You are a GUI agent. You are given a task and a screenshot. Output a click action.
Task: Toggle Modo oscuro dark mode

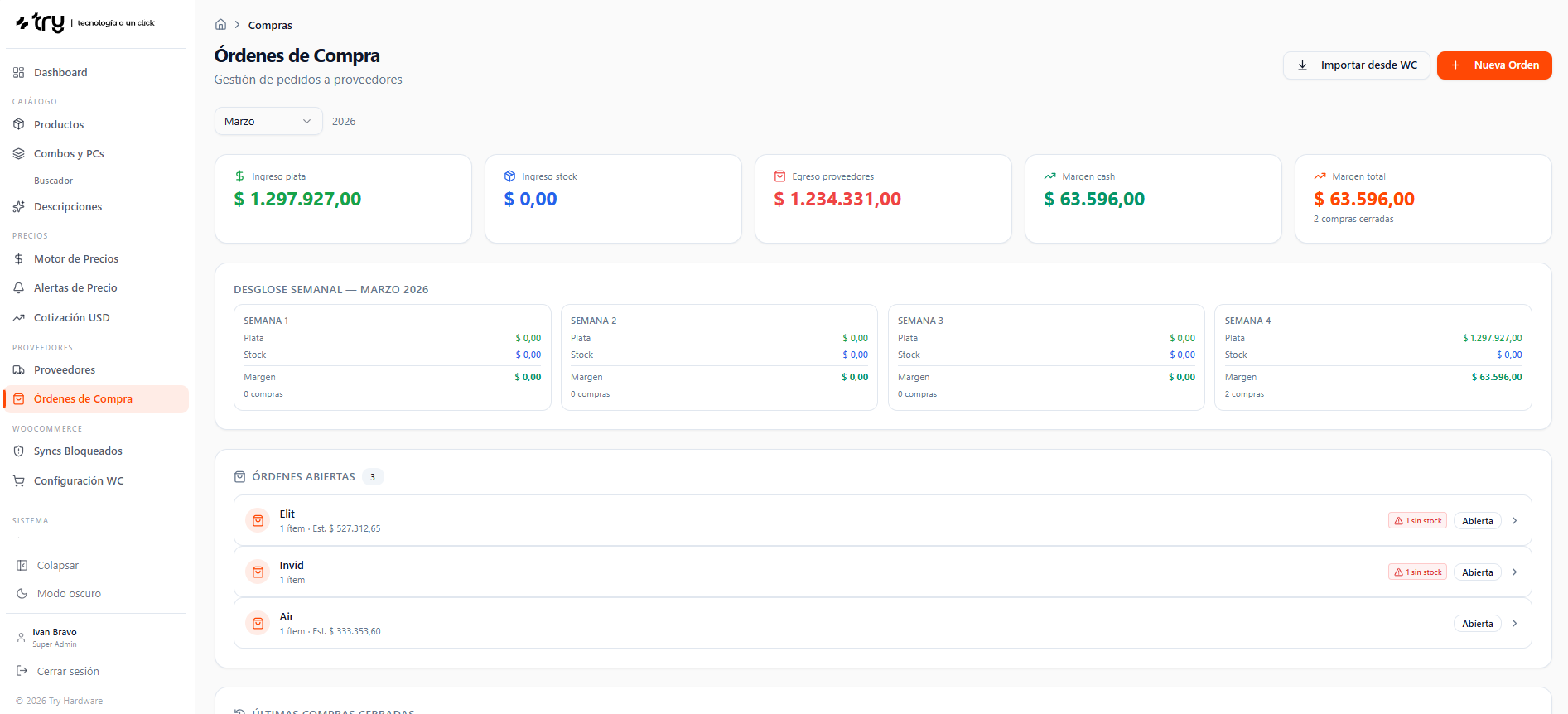tap(69, 594)
